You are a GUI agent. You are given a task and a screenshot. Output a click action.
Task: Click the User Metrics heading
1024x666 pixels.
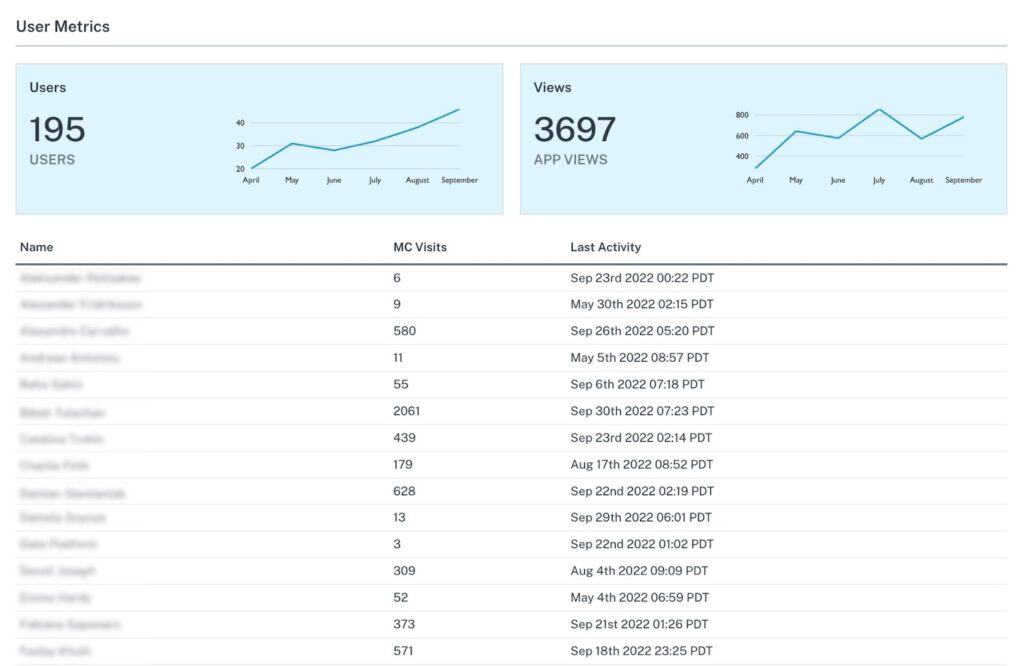click(x=63, y=26)
